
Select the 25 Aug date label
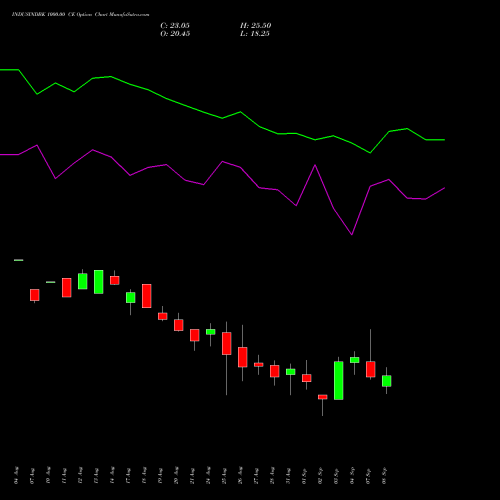click(x=225, y=476)
